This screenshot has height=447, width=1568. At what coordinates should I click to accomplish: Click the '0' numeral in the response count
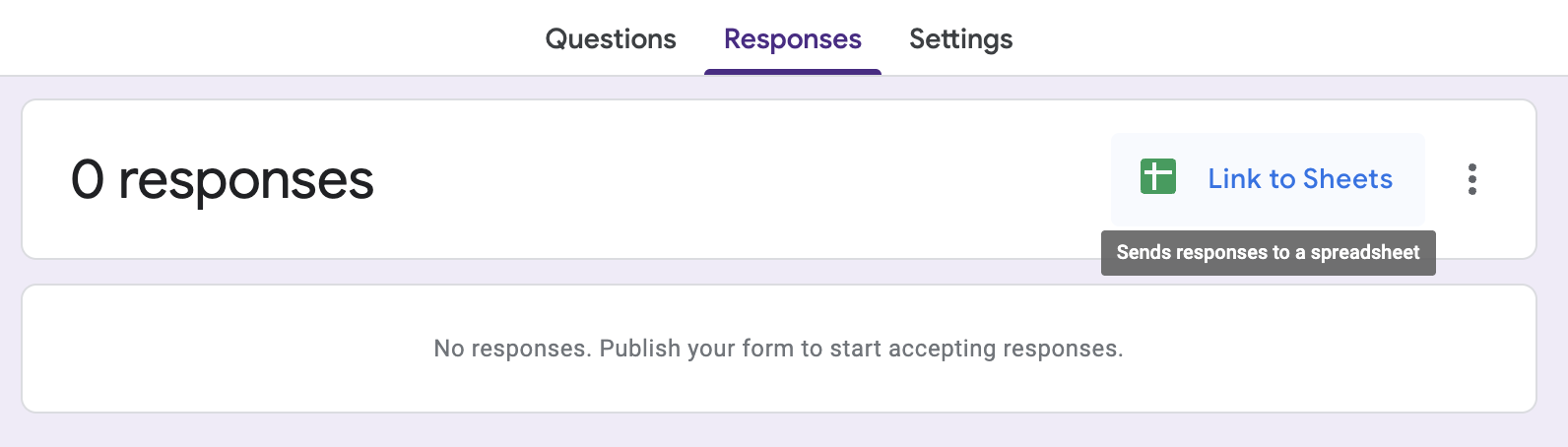click(88, 180)
